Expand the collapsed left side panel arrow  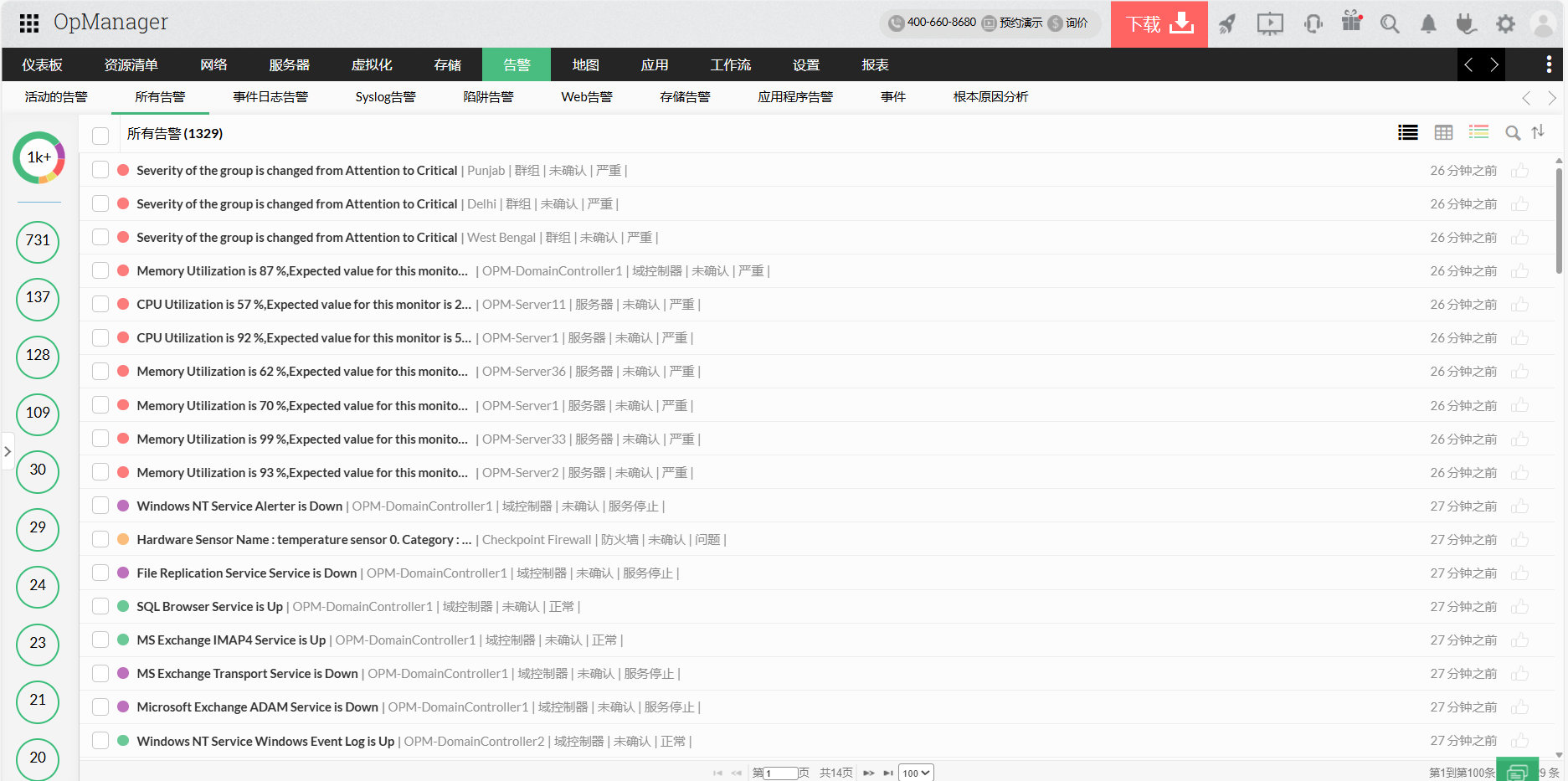click(x=8, y=451)
